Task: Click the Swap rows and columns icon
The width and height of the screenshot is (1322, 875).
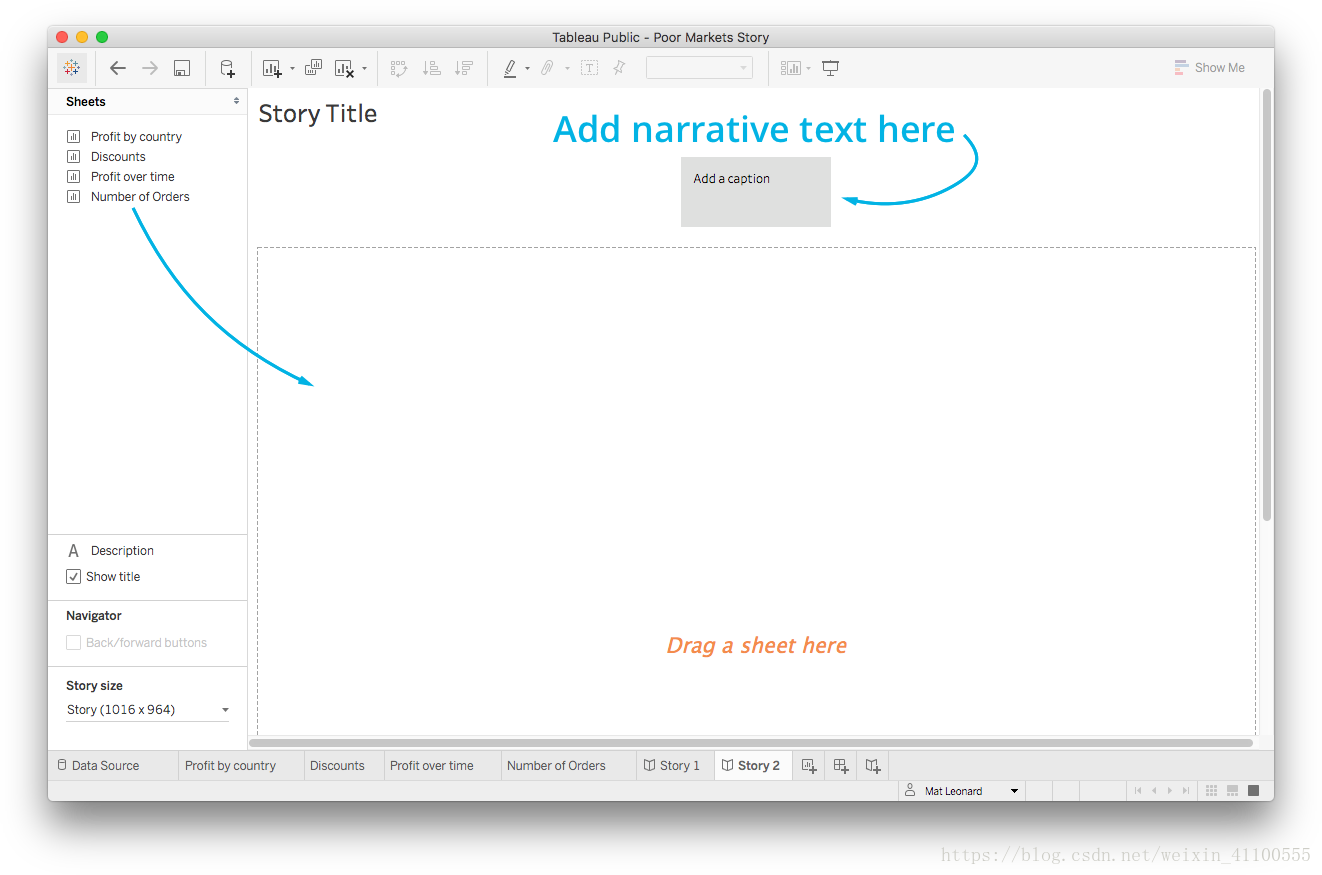Action: [399, 68]
